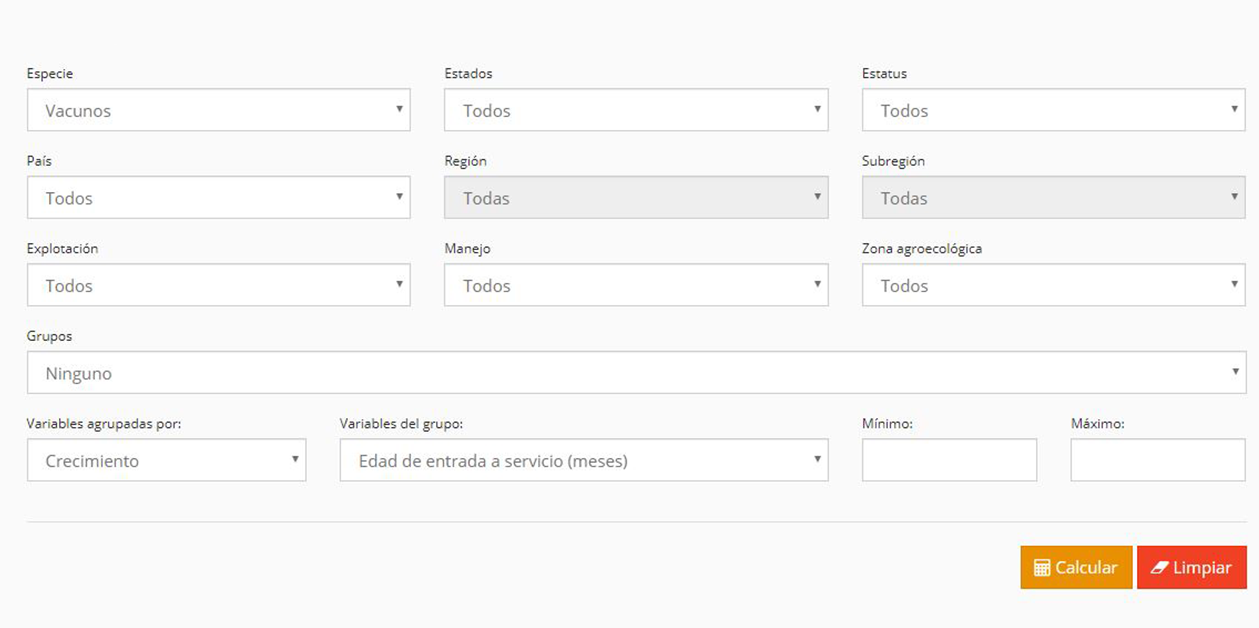
Task: Open the Grupos dropdown showing Ninguno
Action: click(x=636, y=373)
